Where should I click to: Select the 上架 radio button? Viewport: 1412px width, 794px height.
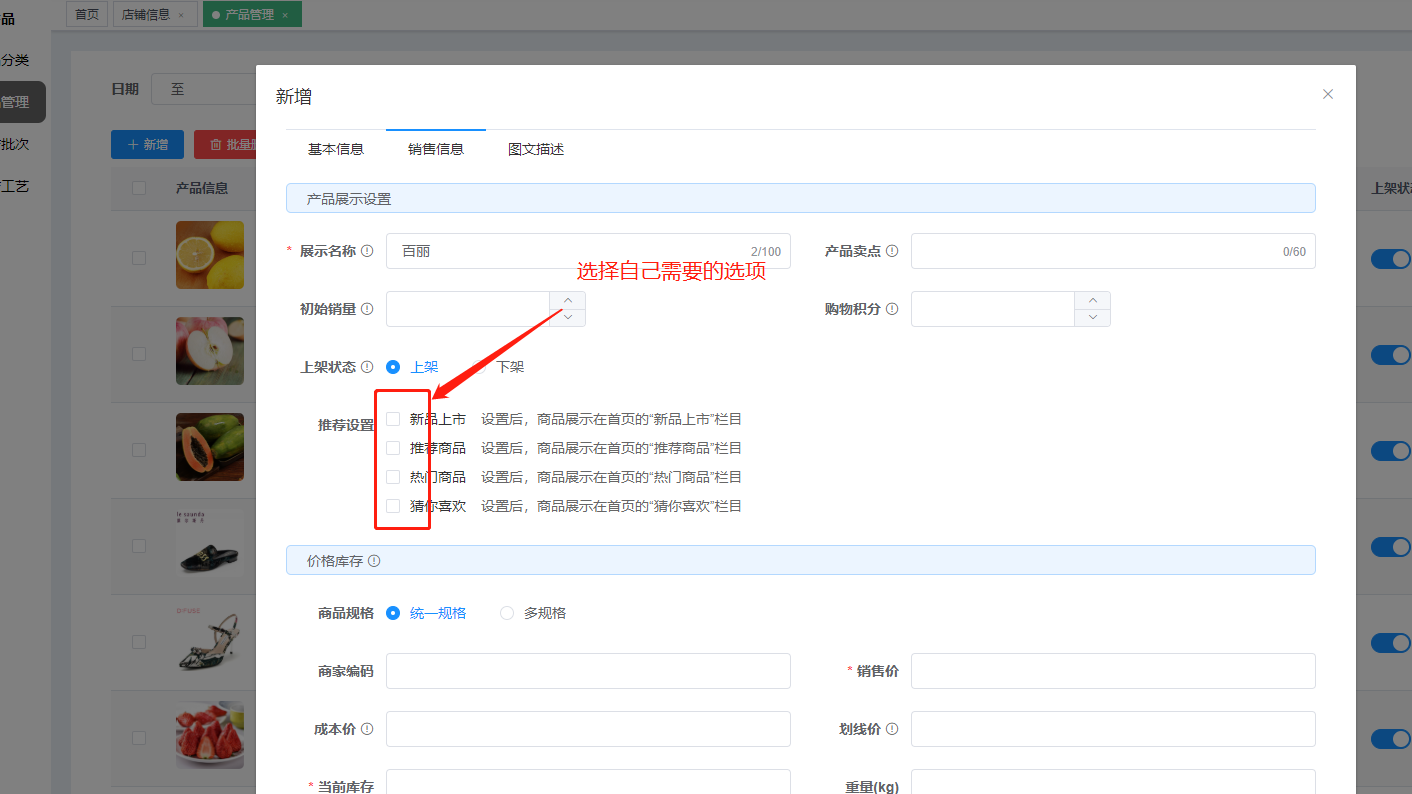[x=393, y=367]
